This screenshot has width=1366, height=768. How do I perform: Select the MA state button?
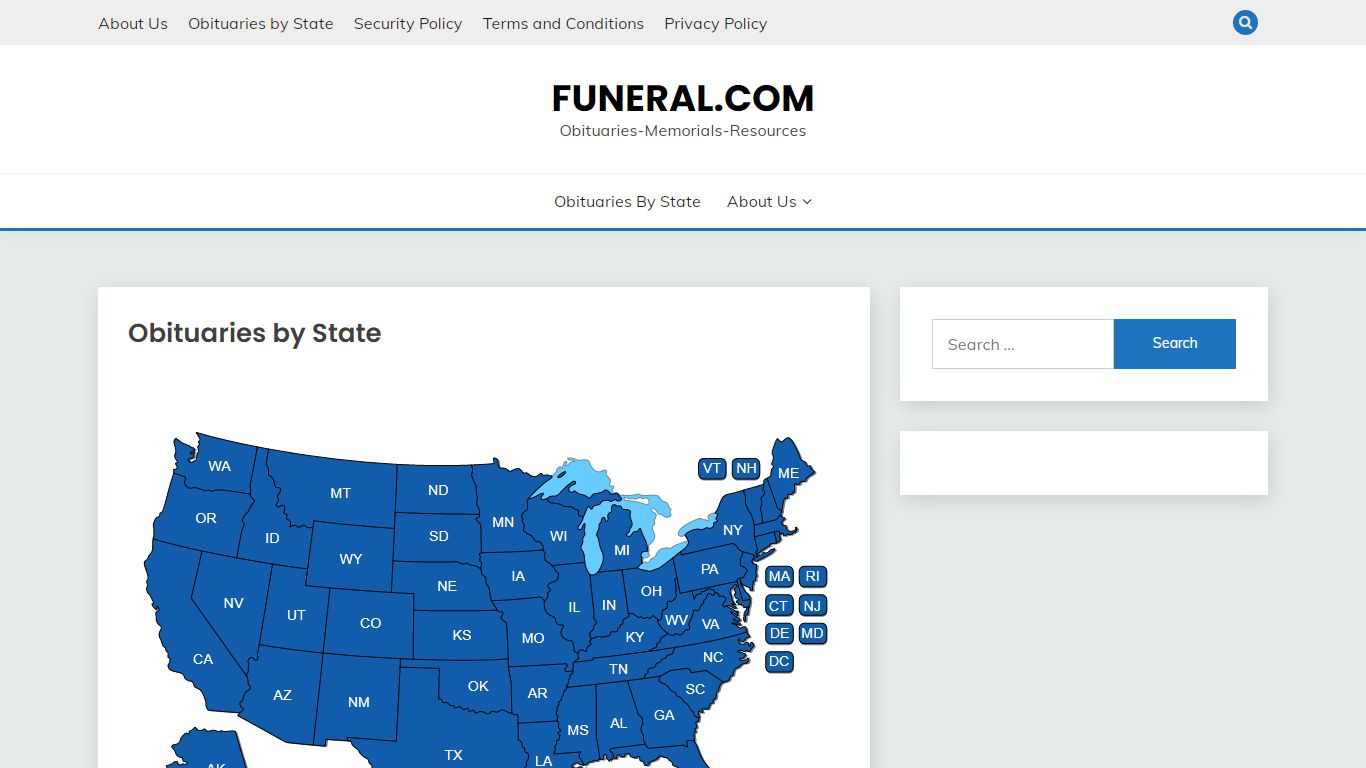(780, 576)
